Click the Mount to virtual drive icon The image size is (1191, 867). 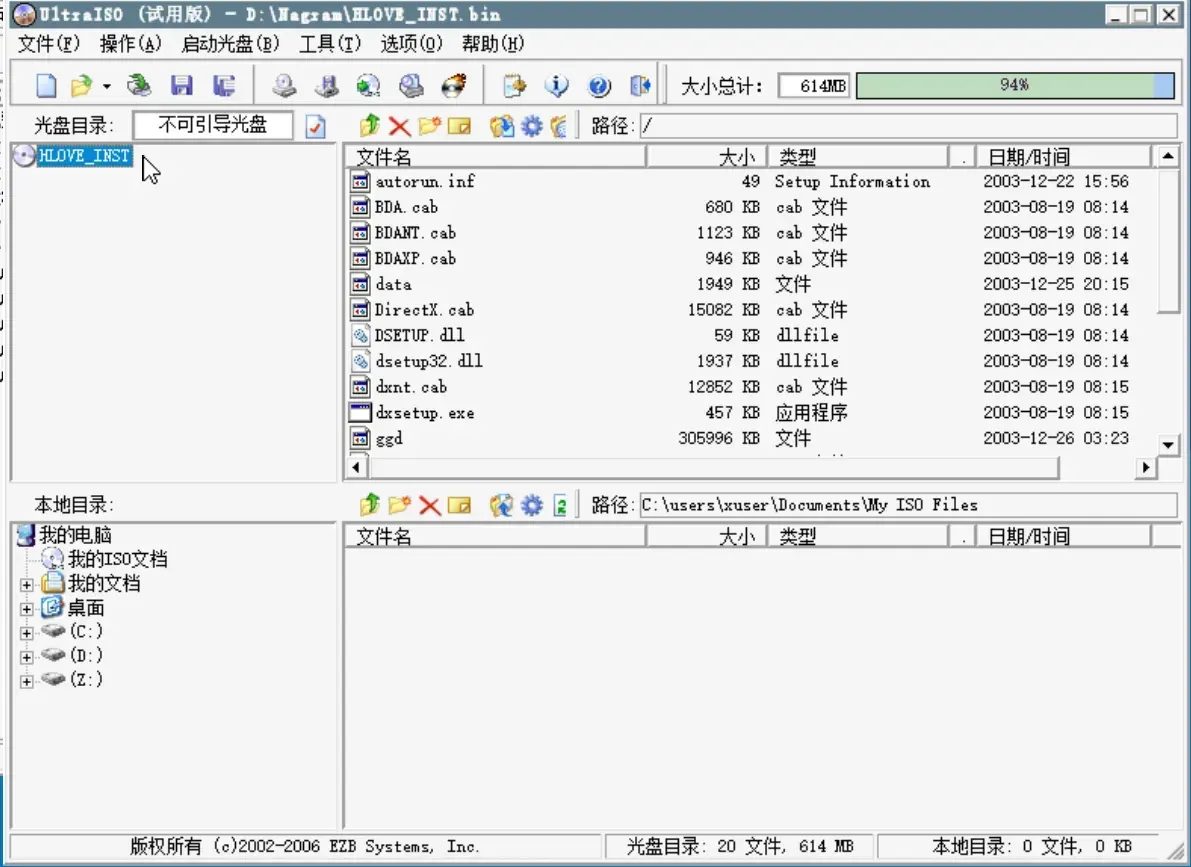coord(411,85)
